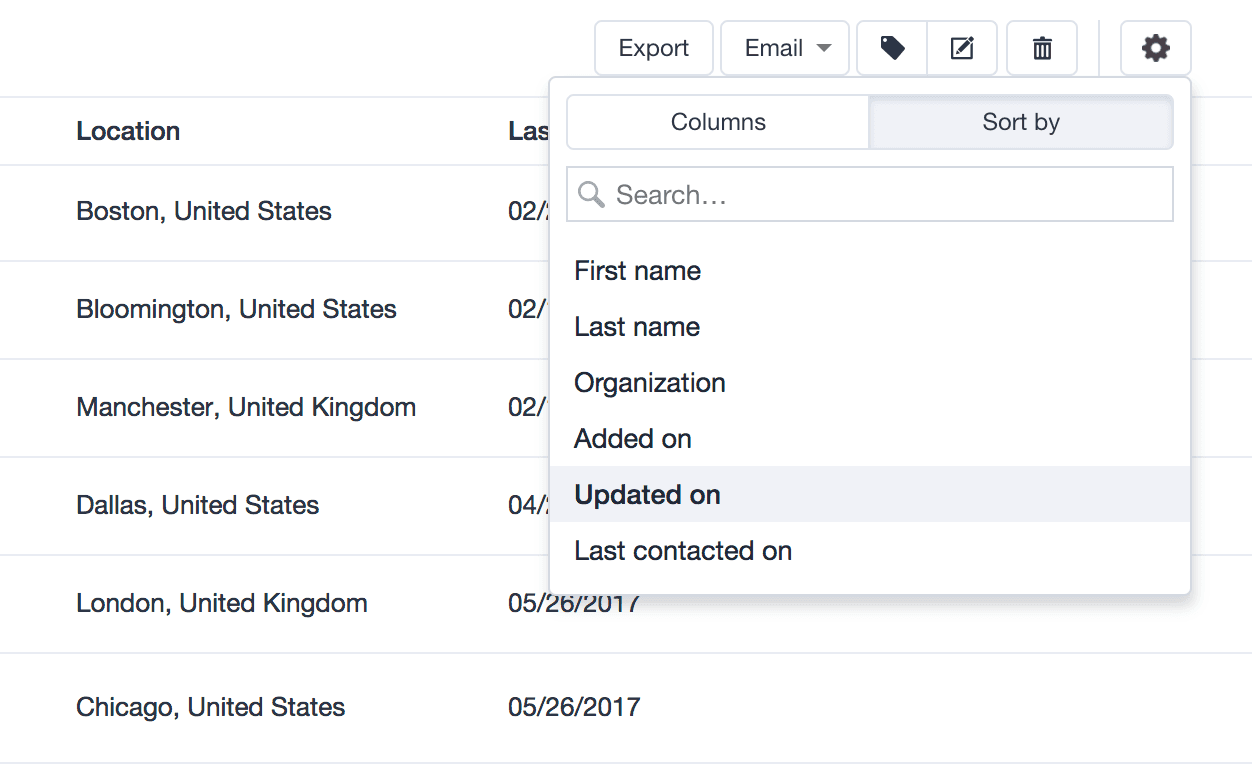Switch to the Sort by tab
The image size is (1252, 776).
pos(1021,122)
